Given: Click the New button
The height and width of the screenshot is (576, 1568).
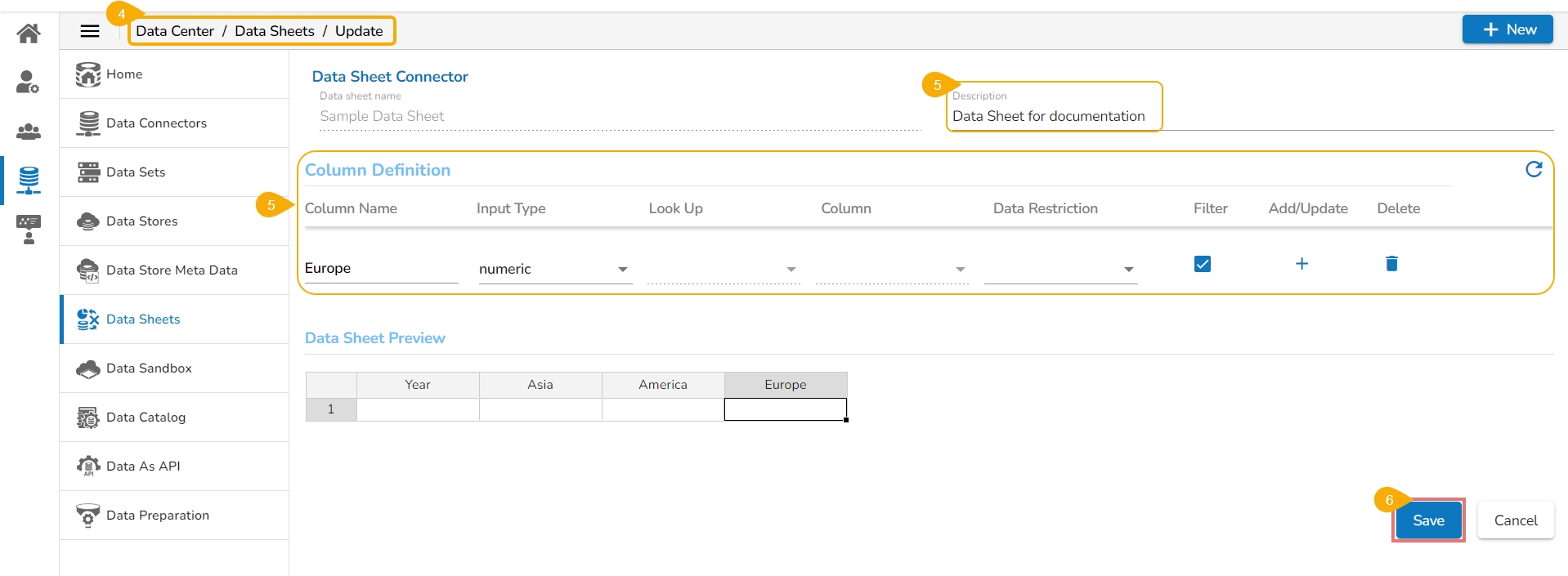Looking at the screenshot, I should (x=1507, y=29).
